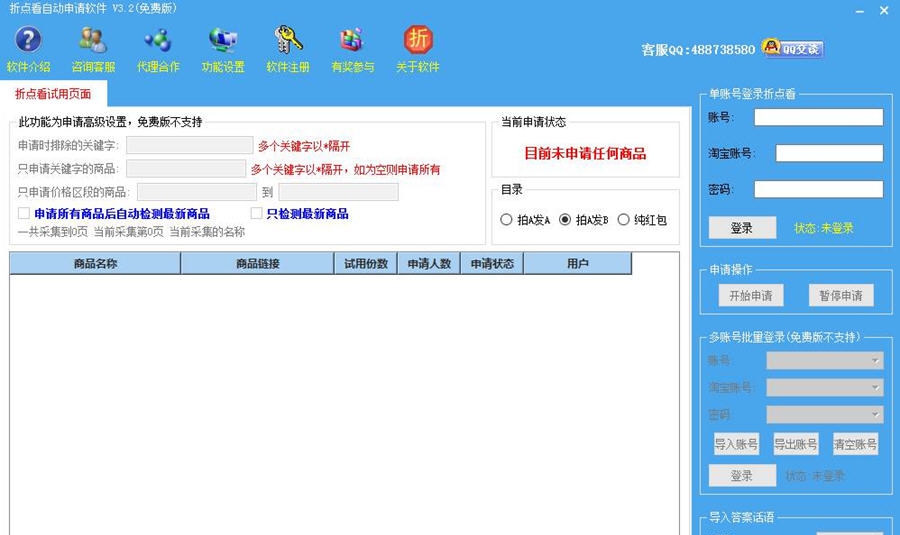Click the 关于软件 red 折 icon
Image resolution: width=900 pixels, height=535 pixels.
418,40
